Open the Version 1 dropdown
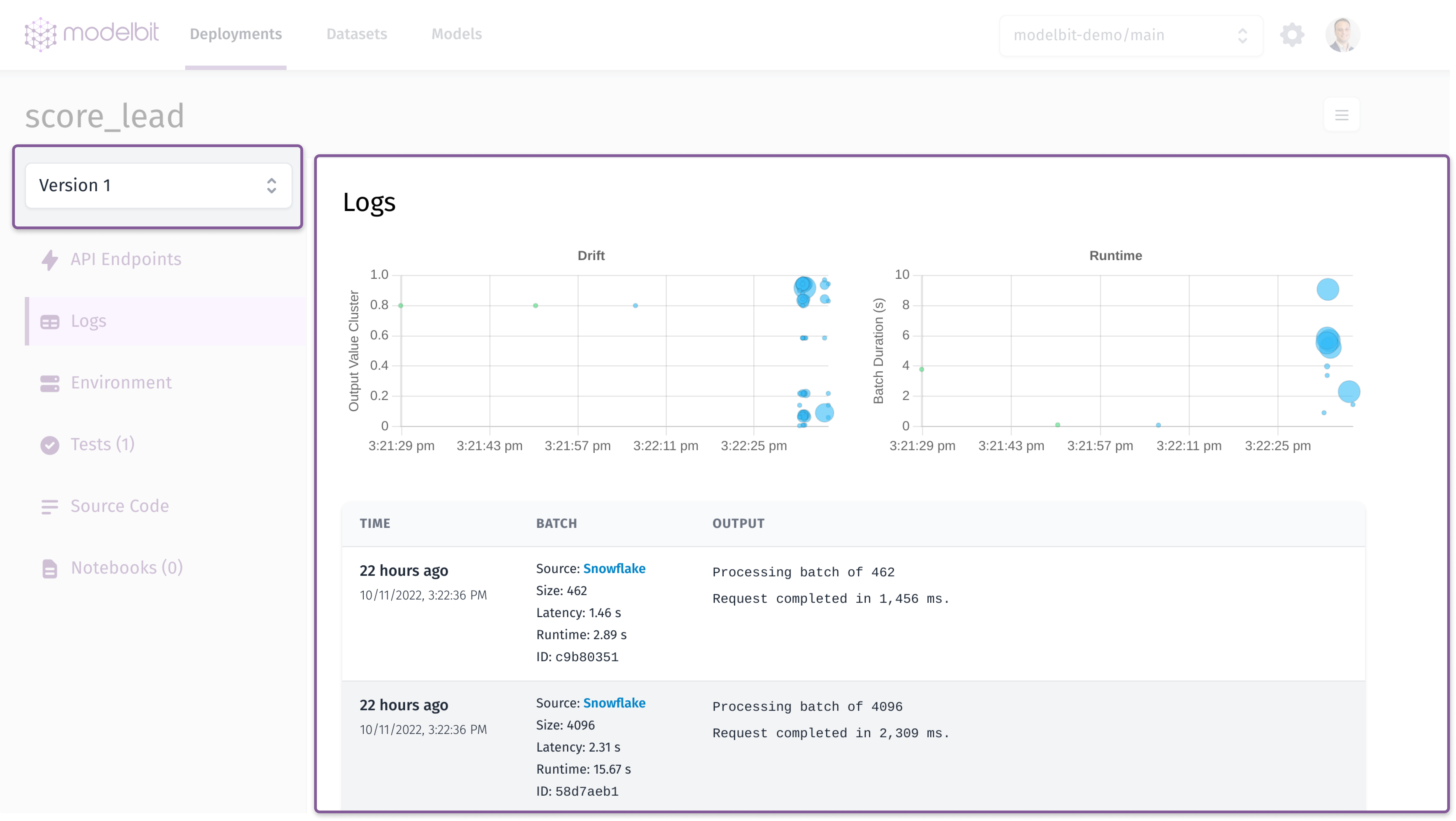 point(158,185)
